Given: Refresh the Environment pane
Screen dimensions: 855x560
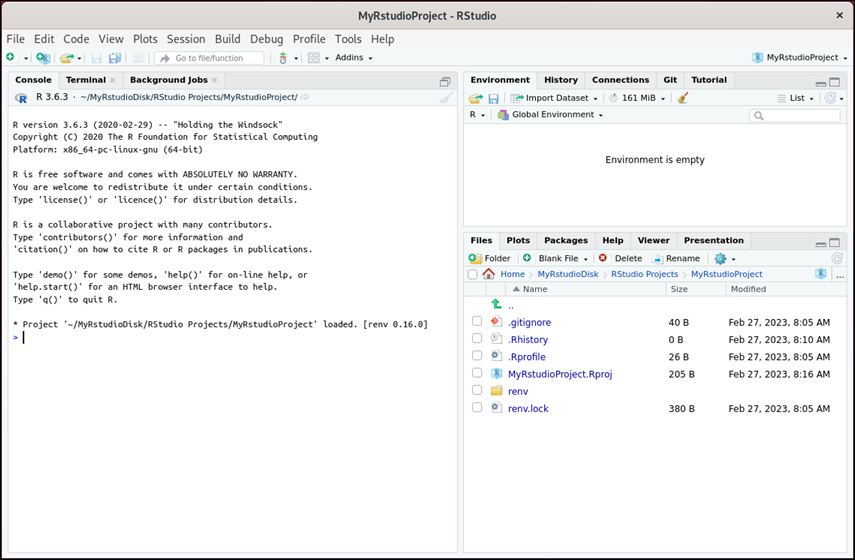Looking at the screenshot, I should tap(830, 98).
